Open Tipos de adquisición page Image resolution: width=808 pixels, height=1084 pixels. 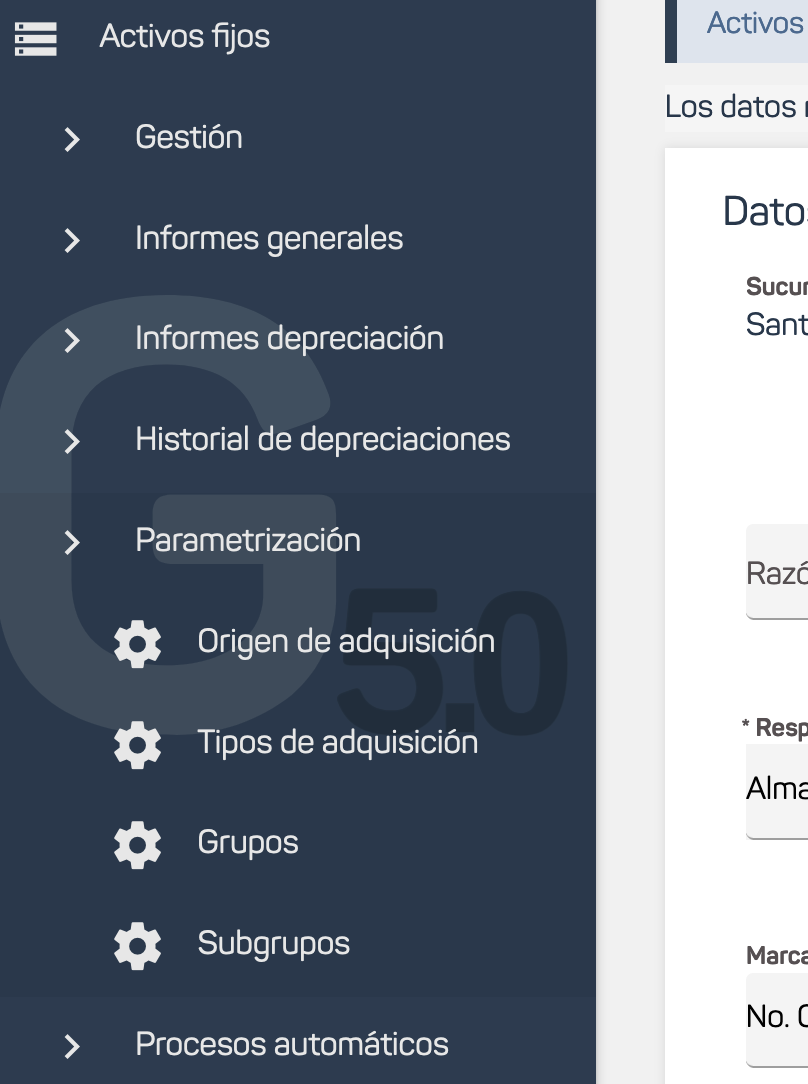(x=337, y=742)
